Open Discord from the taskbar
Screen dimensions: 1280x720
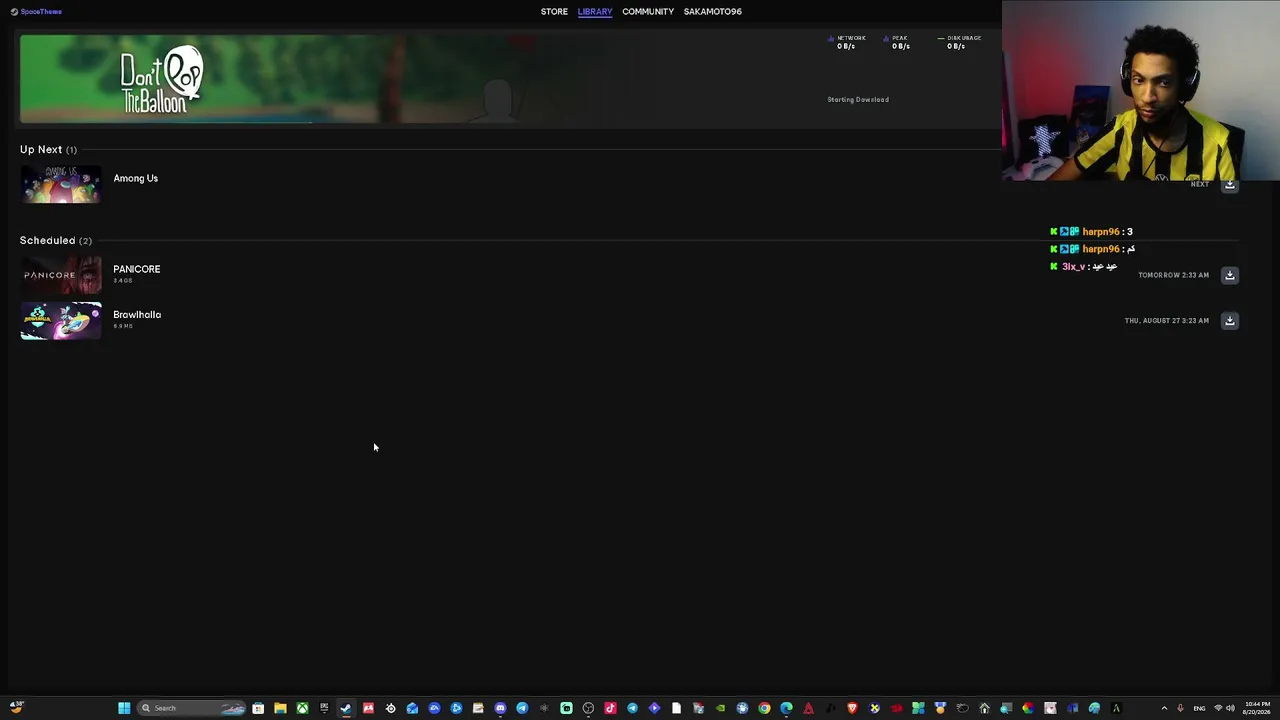[500, 708]
